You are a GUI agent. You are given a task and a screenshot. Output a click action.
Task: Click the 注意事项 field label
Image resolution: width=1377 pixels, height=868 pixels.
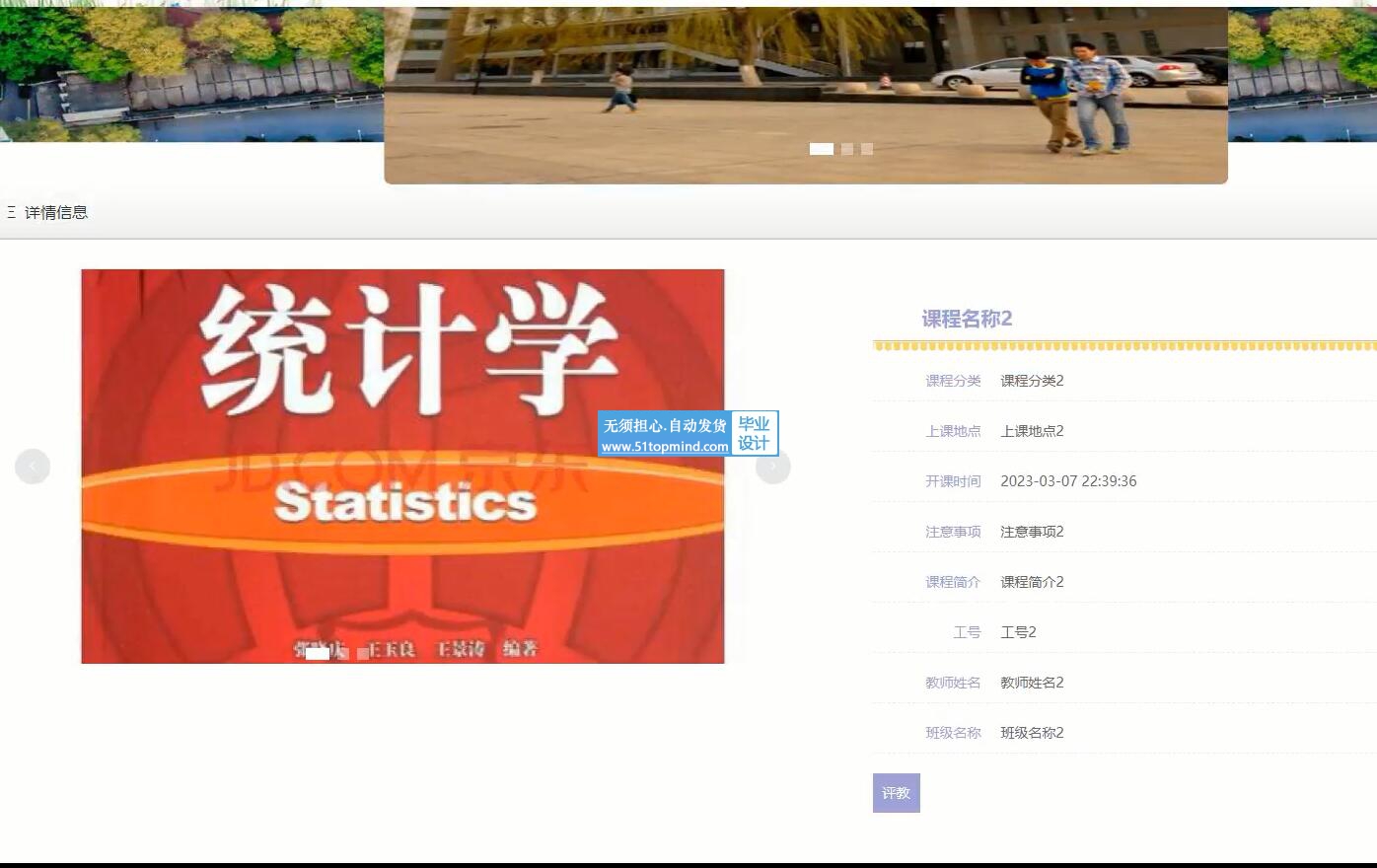(953, 532)
